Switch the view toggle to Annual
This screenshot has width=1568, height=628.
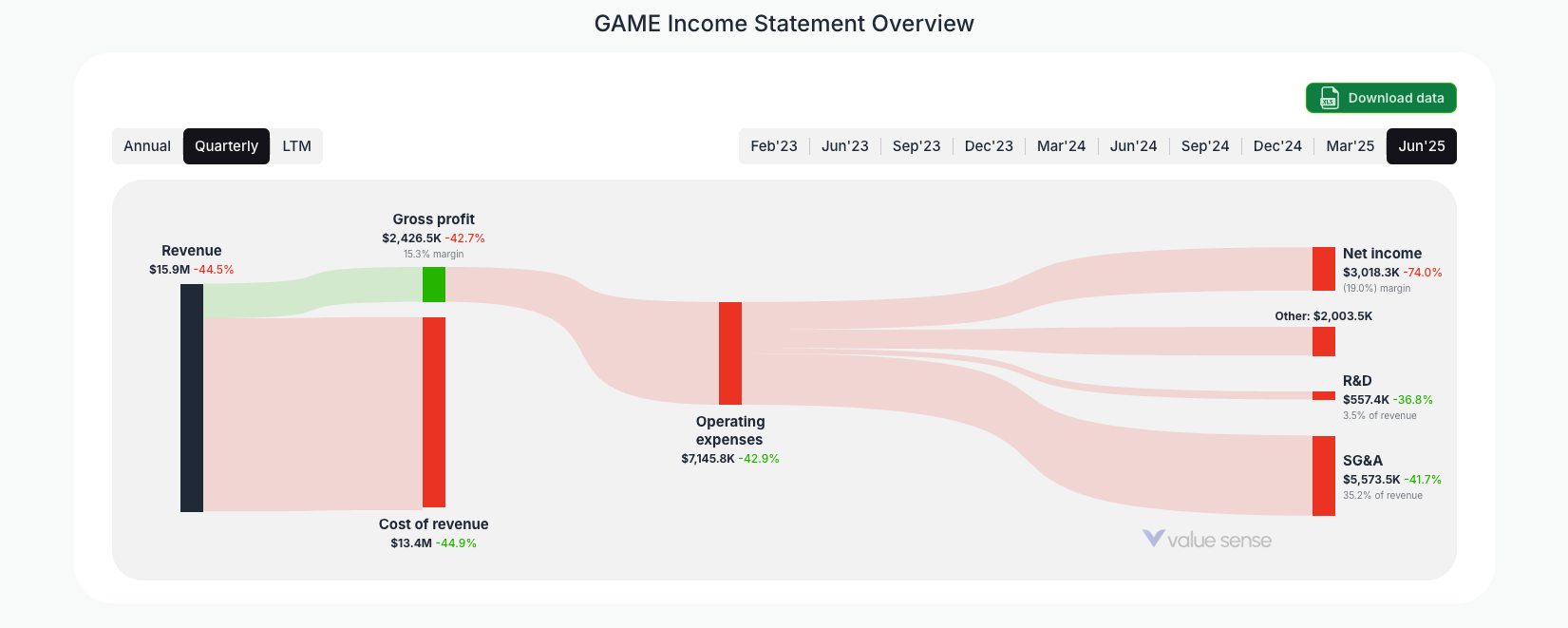pos(147,145)
